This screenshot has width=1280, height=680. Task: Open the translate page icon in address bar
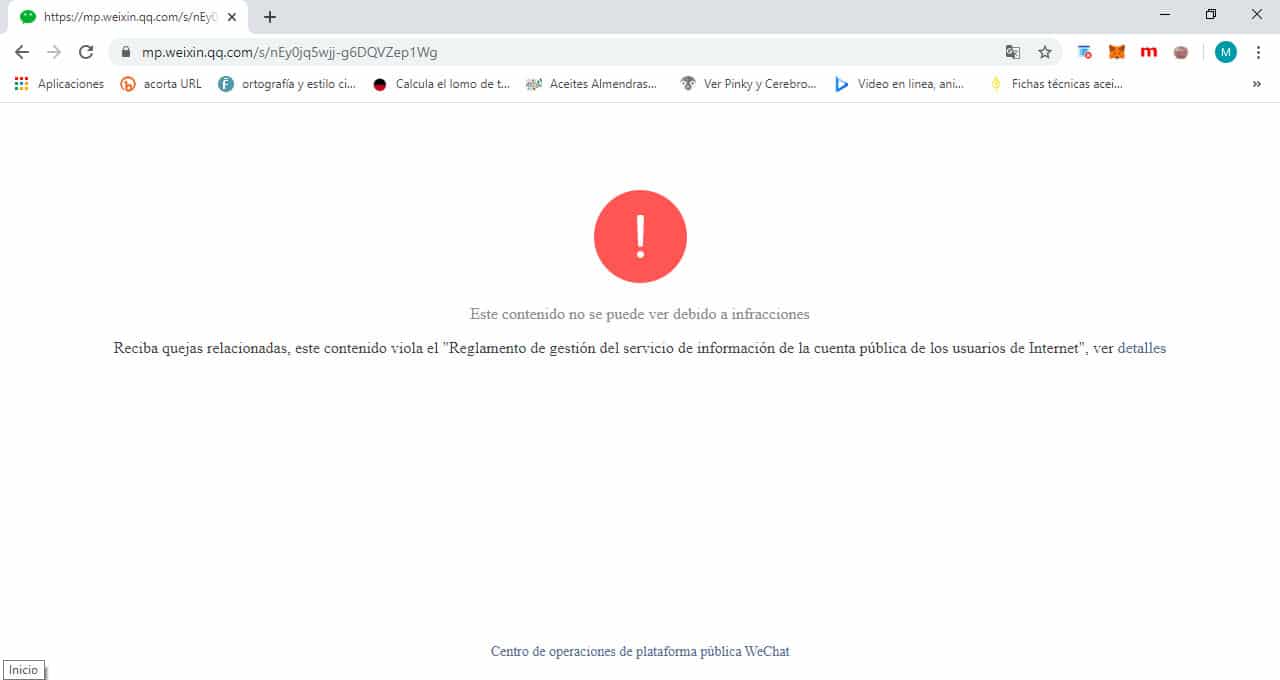[1013, 52]
